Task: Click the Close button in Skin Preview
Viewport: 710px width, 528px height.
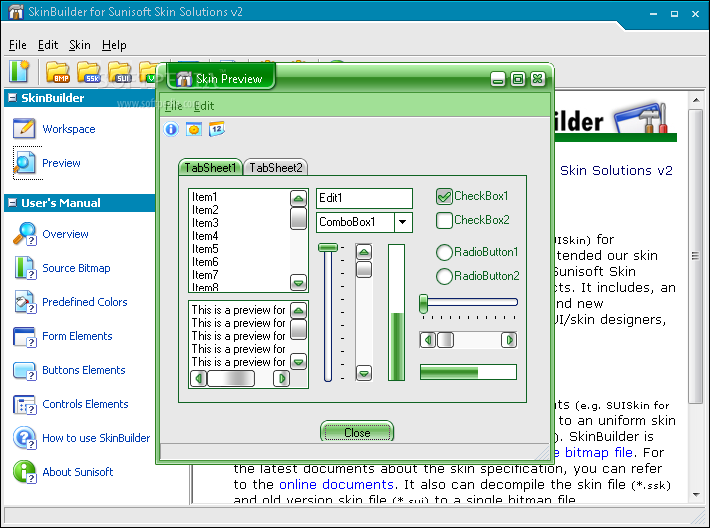Action: [x=357, y=432]
